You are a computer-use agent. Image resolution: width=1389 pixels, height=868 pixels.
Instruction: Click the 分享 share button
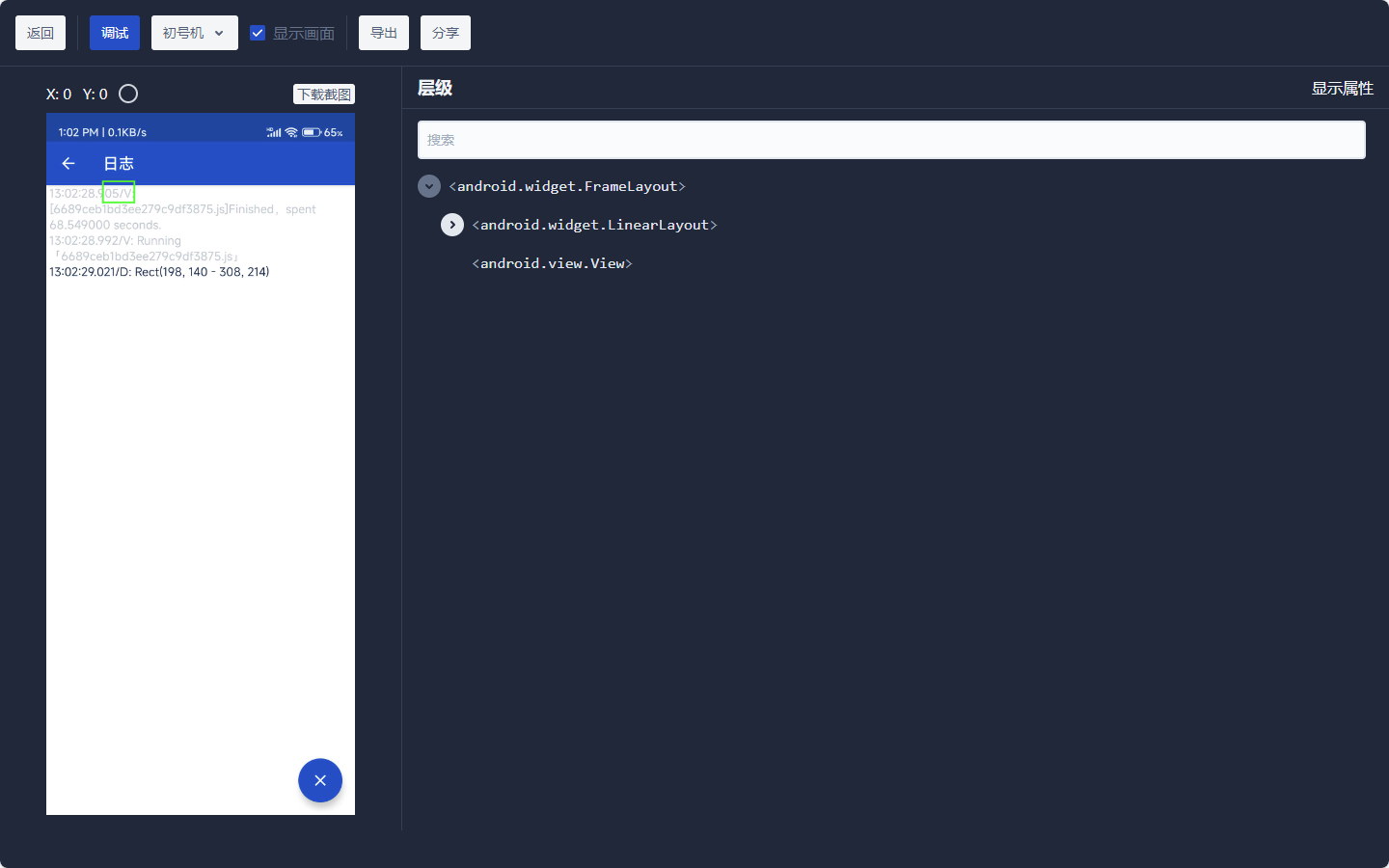pyautogui.click(x=446, y=33)
